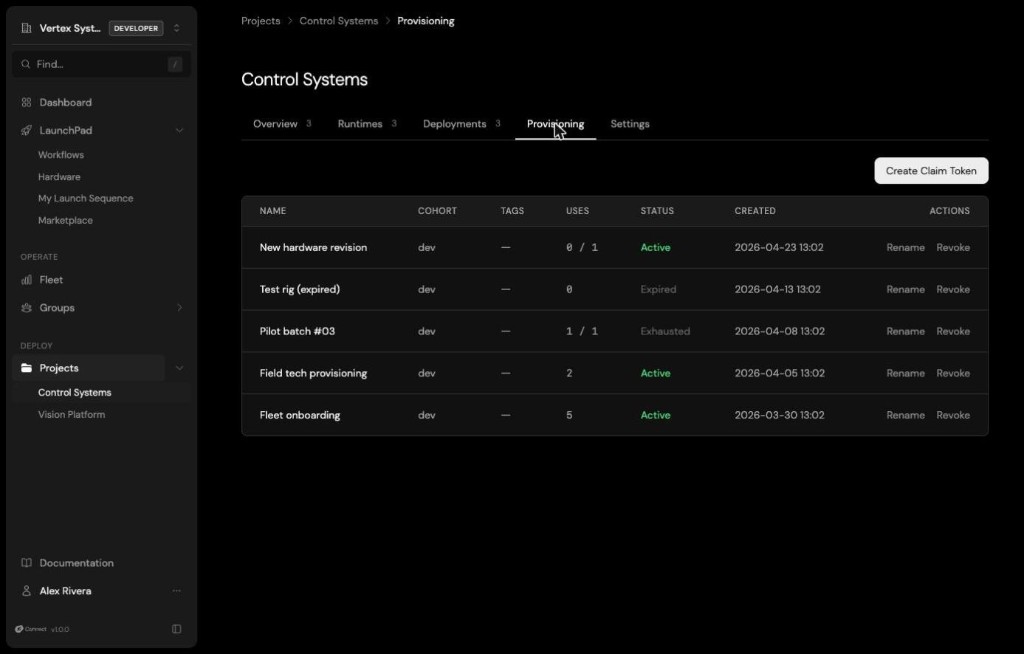This screenshot has width=1024, height=654.
Task: Click the user avatar icon by Alex Rivera
Action: [26, 591]
